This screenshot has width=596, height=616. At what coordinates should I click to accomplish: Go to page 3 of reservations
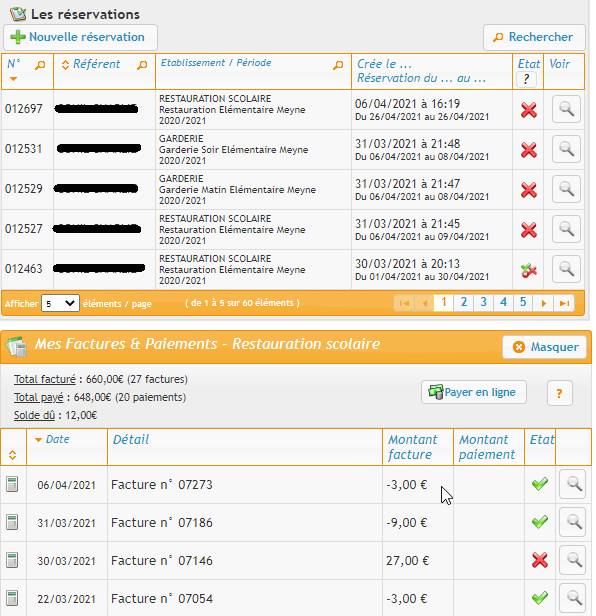[x=483, y=302]
